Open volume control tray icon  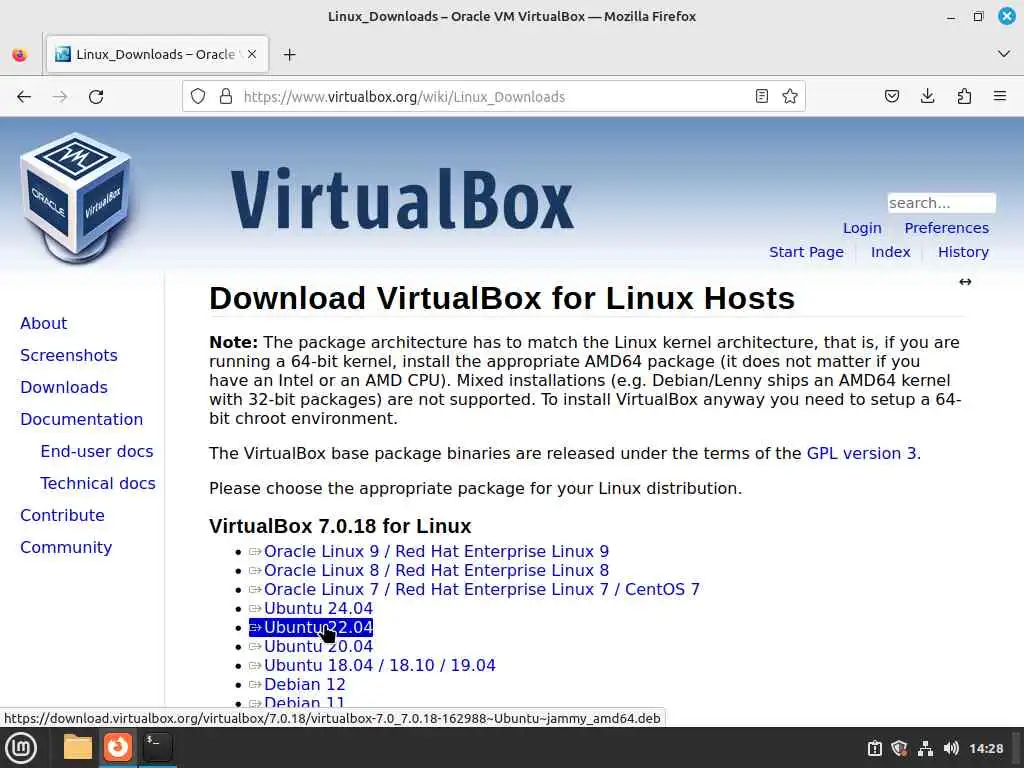(x=951, y=748)
